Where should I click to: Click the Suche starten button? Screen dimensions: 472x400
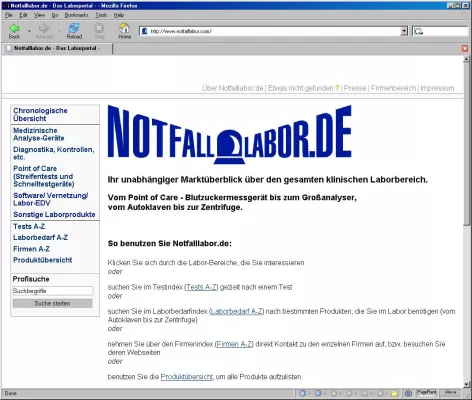click(x=53, y=303)
